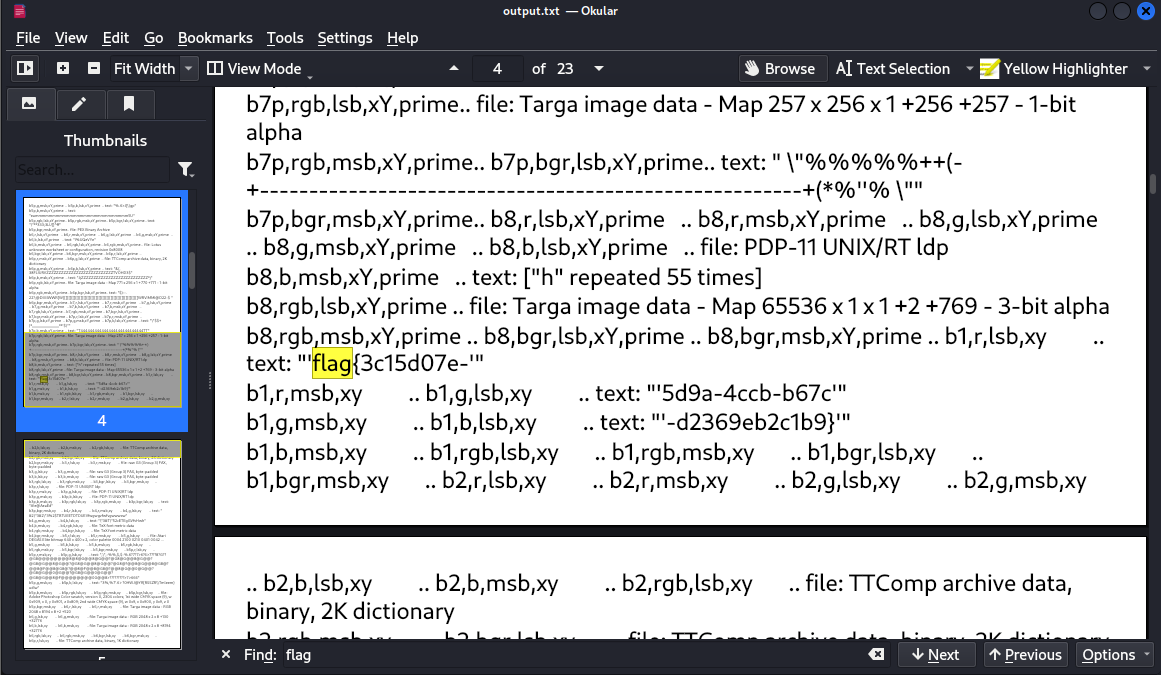Open the page count dropdown next to 23

[x=598, y=68]
